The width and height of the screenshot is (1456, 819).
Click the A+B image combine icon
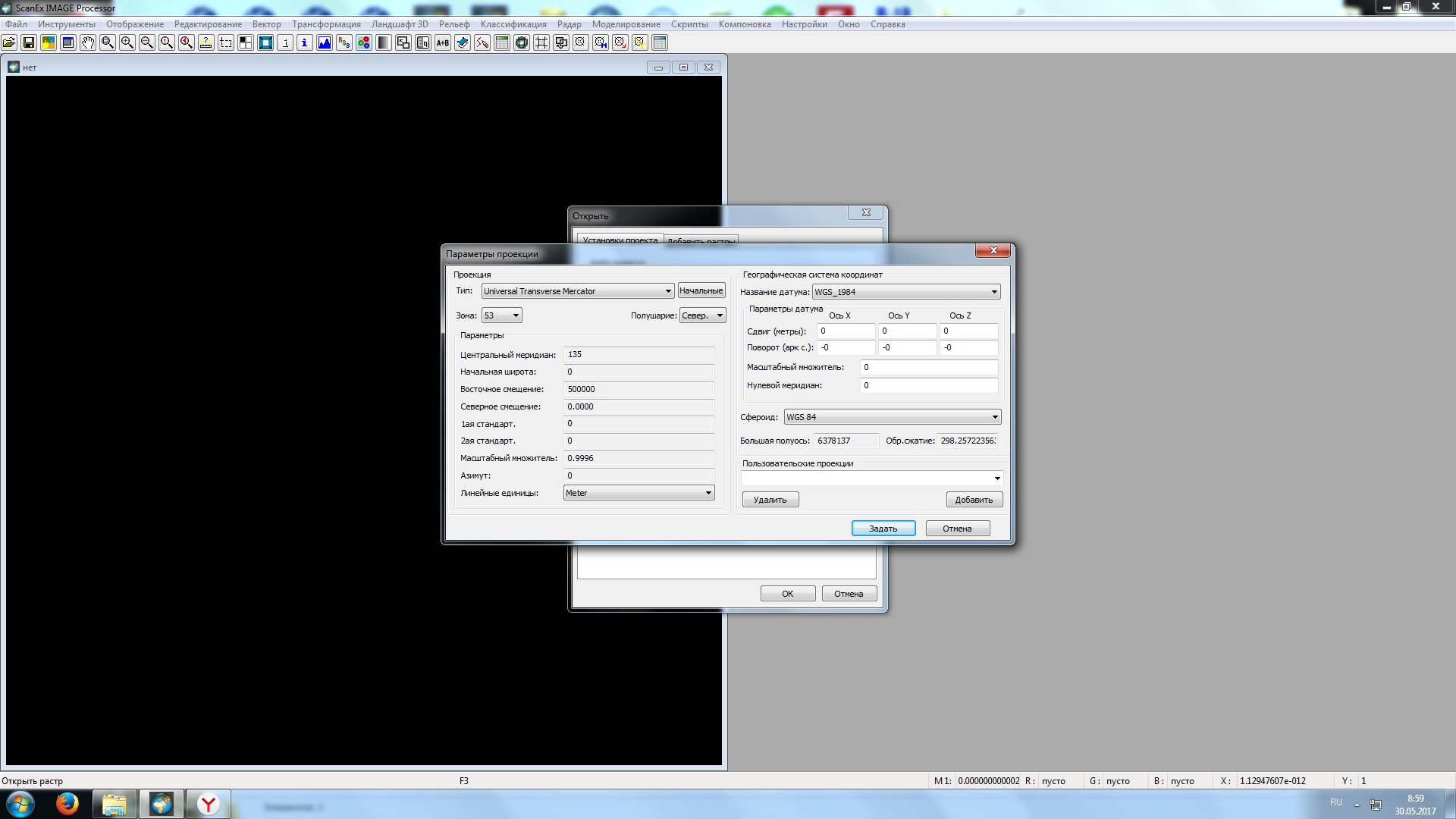pos(443,42)
